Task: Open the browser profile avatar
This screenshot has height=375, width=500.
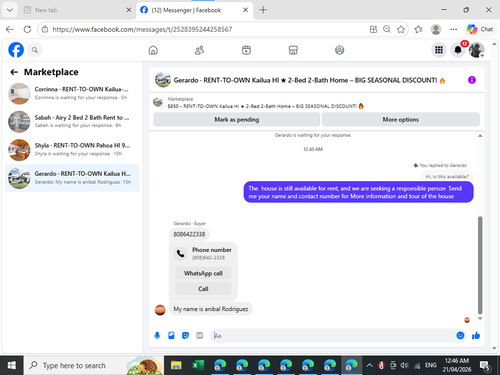Action: coord(436,29)
